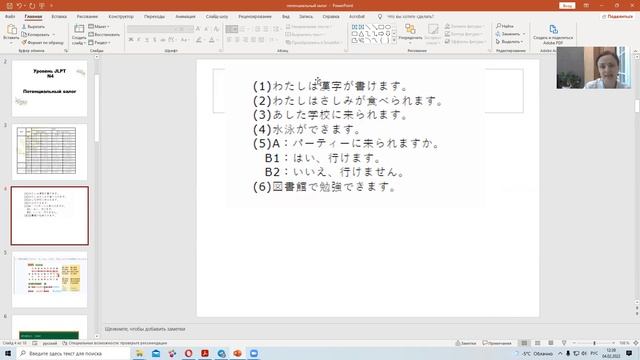
Task: Create a new slide
Action: (x=79, y=34)
